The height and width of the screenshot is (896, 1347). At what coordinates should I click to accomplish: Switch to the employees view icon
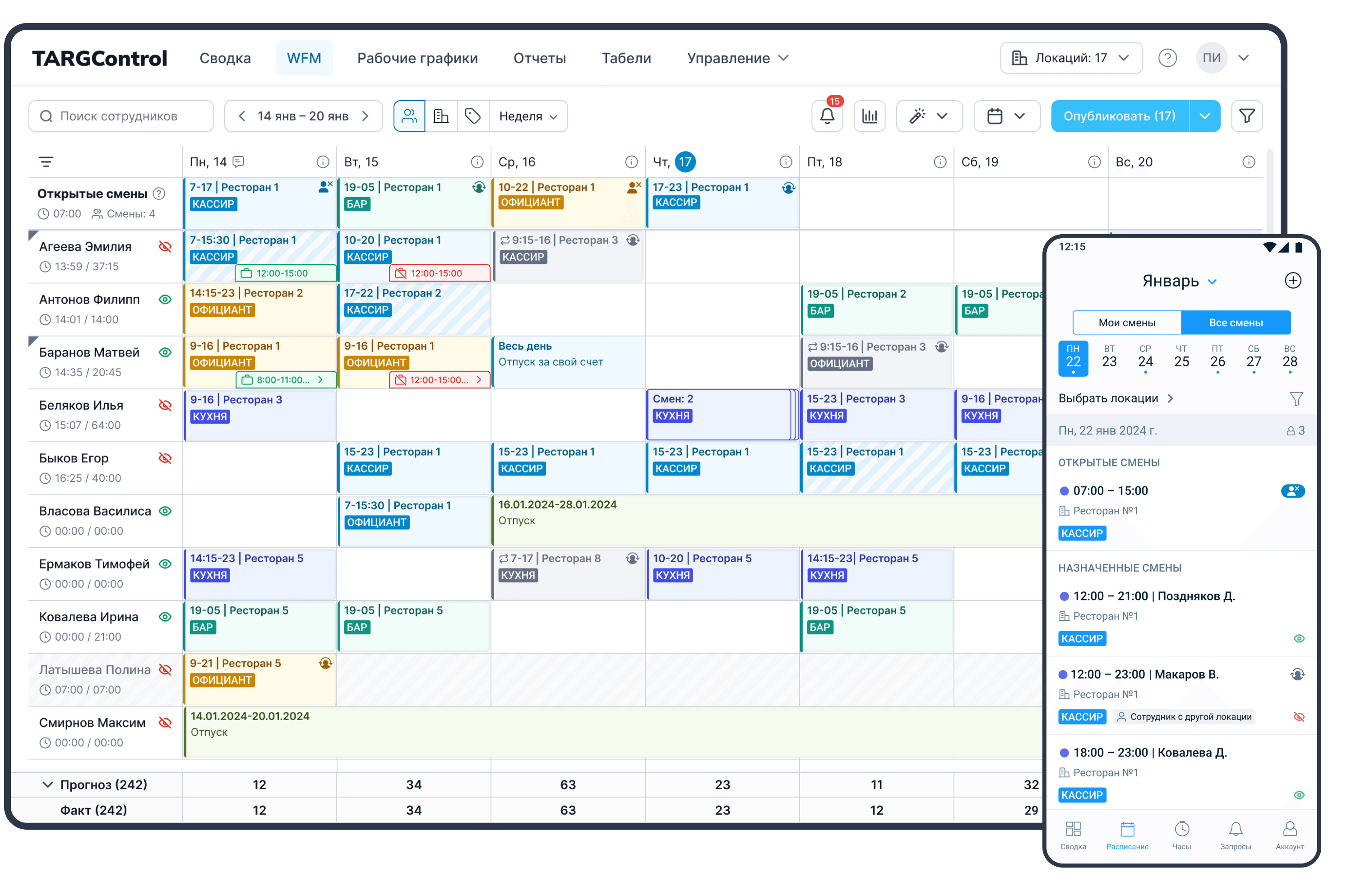click(x=409, y=116)
